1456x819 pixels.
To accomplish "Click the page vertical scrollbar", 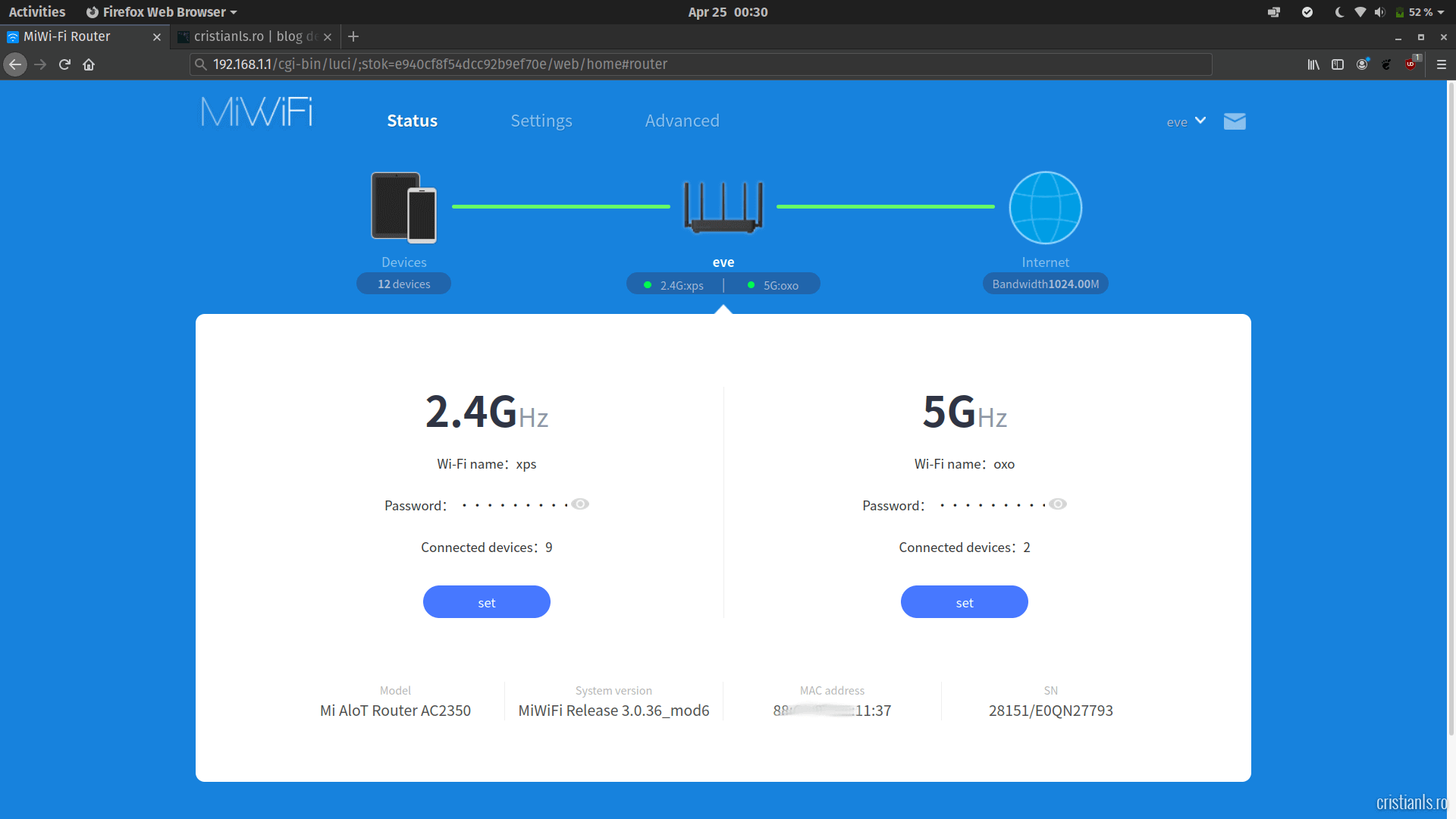I will click(x=1451, y=409).
